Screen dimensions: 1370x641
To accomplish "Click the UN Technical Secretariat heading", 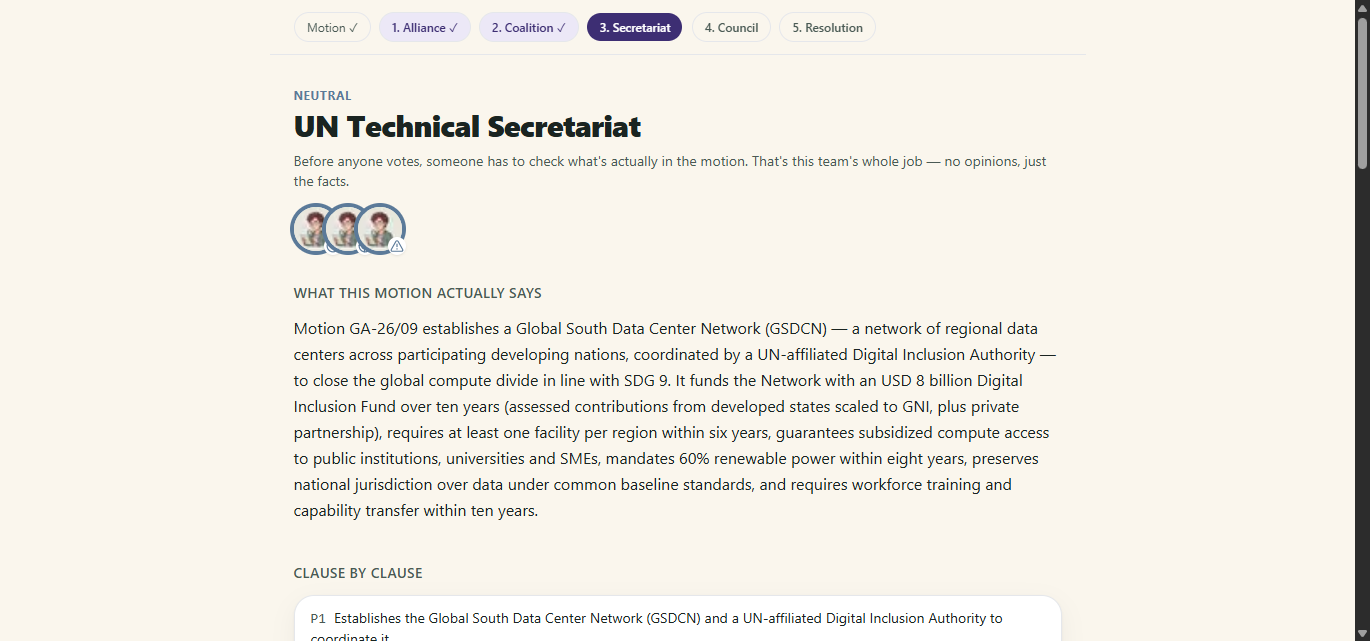I will coord(467,127).
